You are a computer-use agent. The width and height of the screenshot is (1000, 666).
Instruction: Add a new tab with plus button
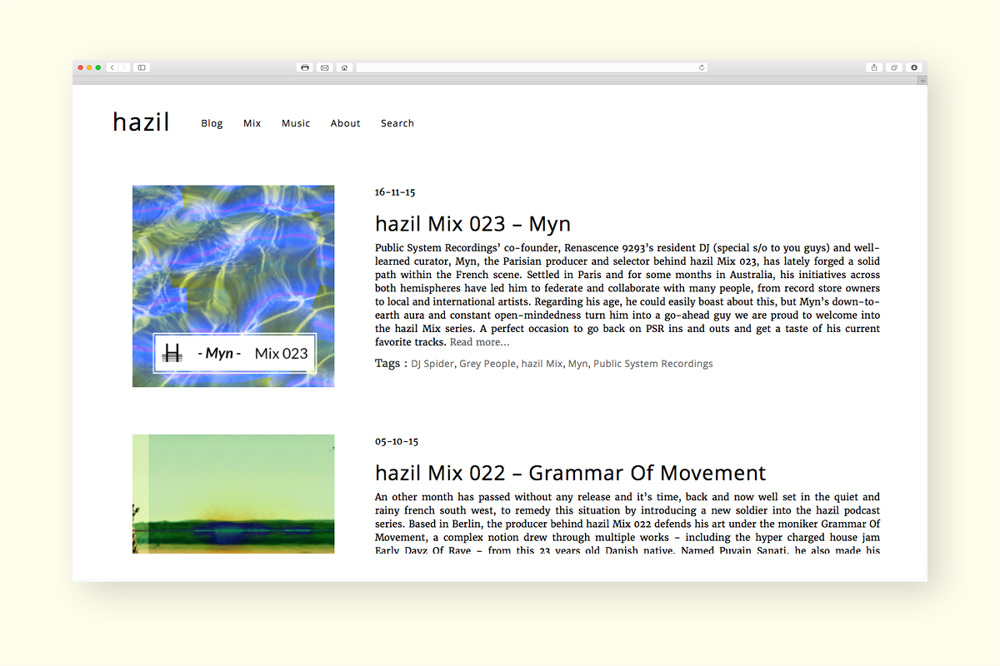pyautogui.click(x=922, y=80)
